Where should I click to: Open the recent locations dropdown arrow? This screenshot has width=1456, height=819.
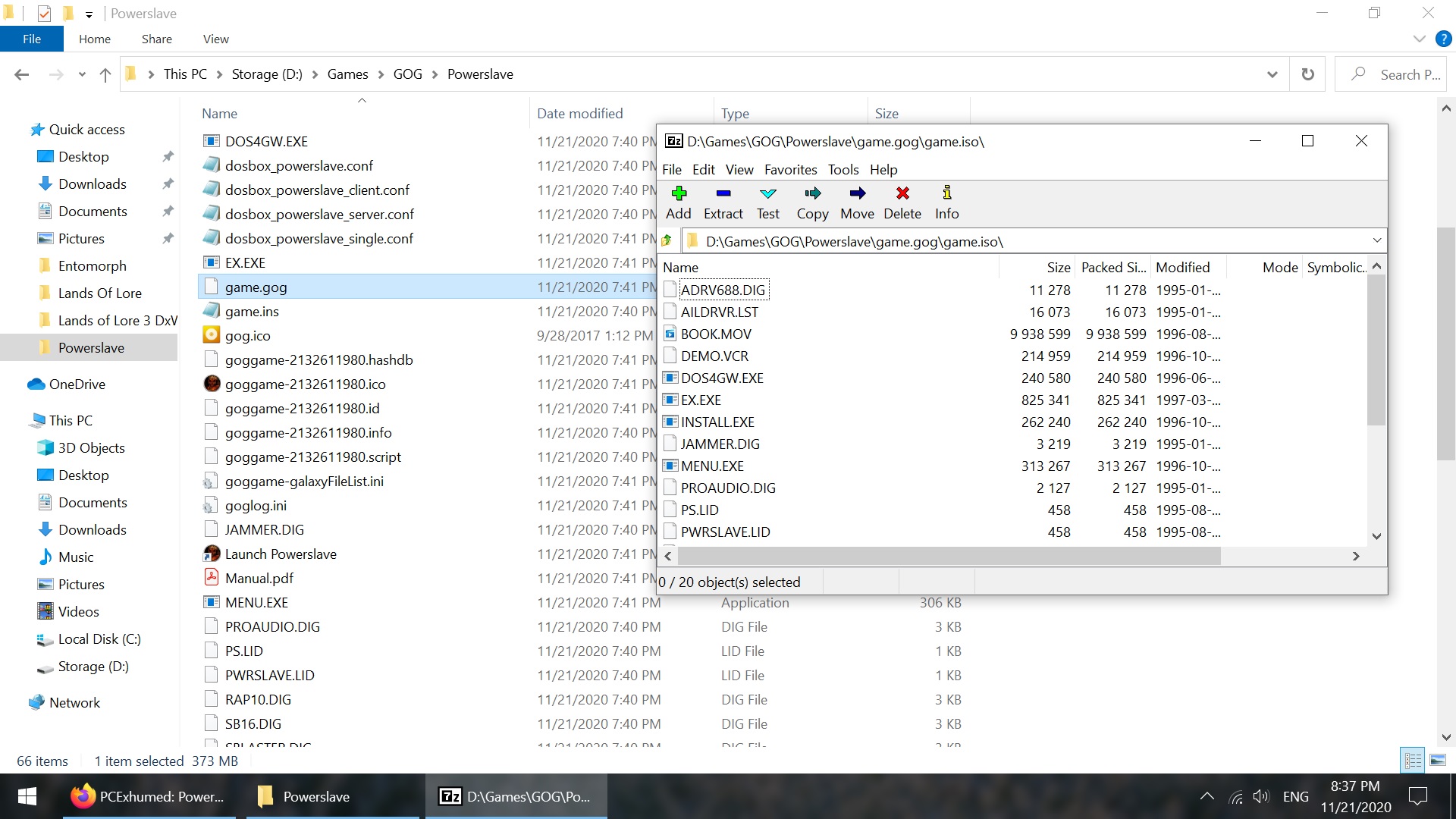(82, 74)
